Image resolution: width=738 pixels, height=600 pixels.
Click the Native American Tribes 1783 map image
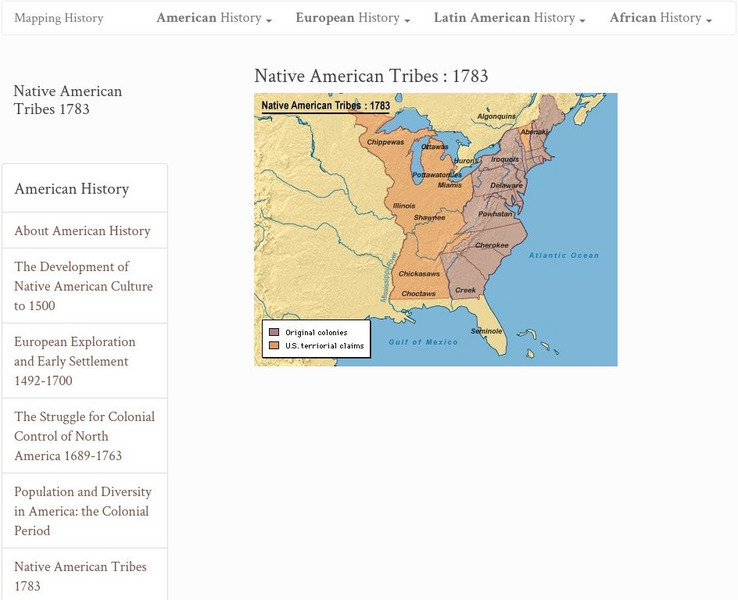point(436,230)
